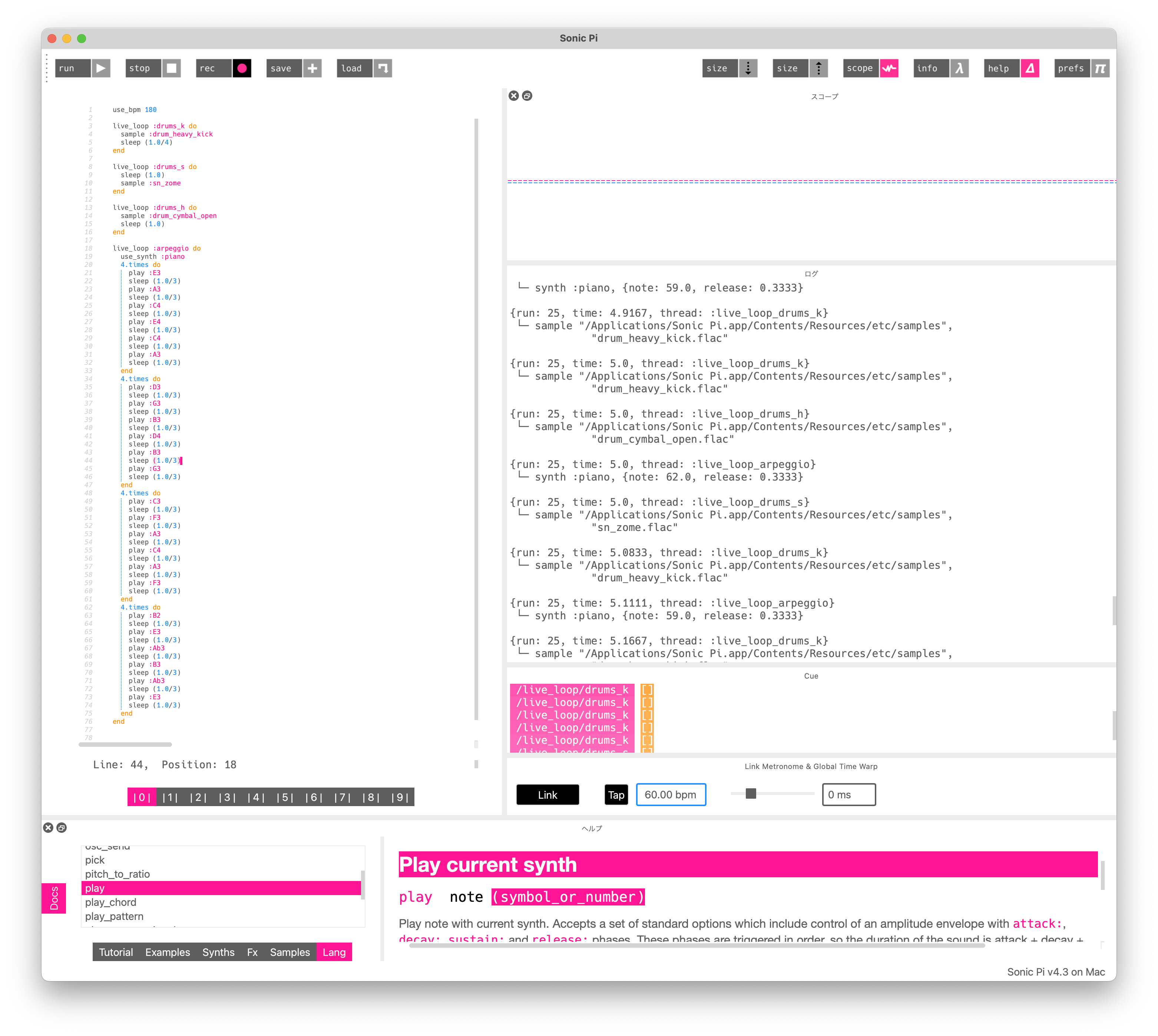1158x1036 pixels.
Task: Toggle the help panel button
Action: click(x=1029, y=68)
